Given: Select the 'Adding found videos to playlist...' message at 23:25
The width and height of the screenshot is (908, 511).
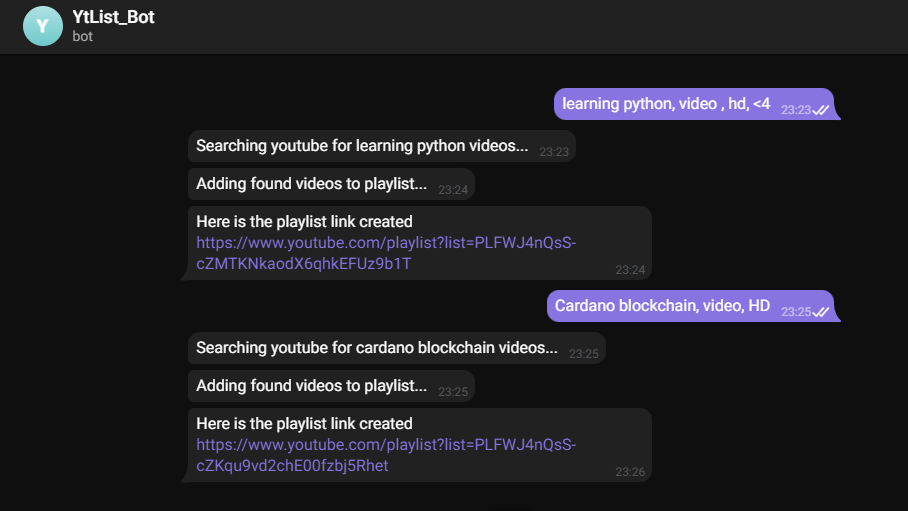Looking at the screenshot, I should click(331, 386).
